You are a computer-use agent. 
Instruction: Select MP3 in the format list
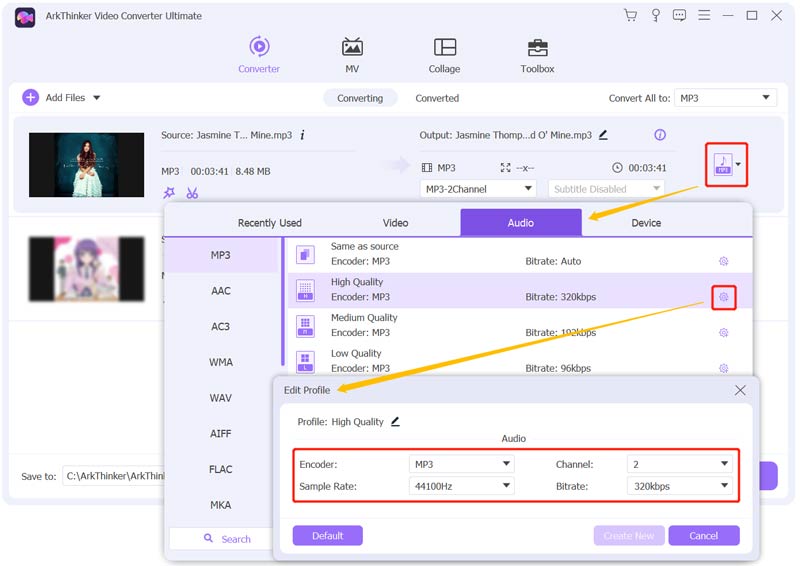(221, 255)
